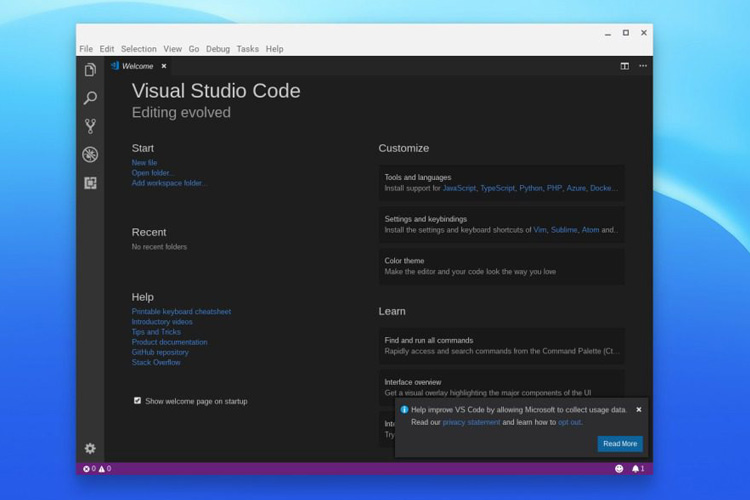Open the Explorer view in activity bar
The image size is (750, 500).
point(90,70)
